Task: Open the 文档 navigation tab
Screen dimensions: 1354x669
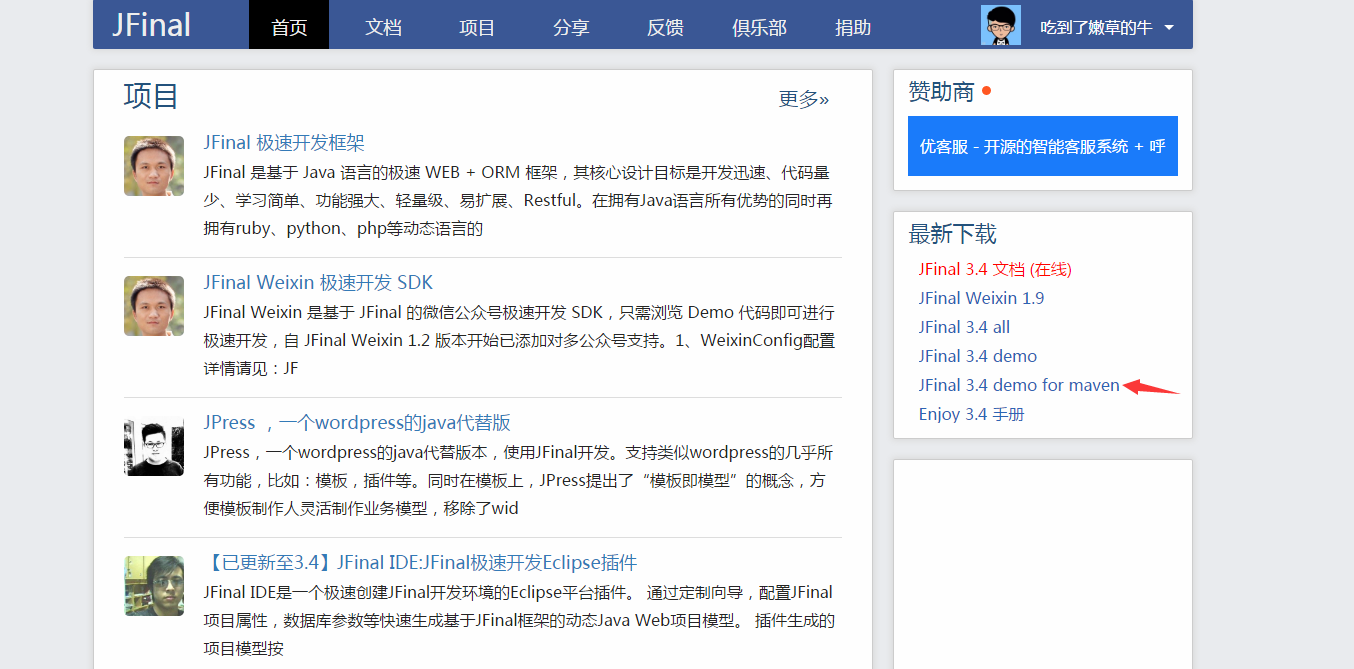Action: click(383, 27)
